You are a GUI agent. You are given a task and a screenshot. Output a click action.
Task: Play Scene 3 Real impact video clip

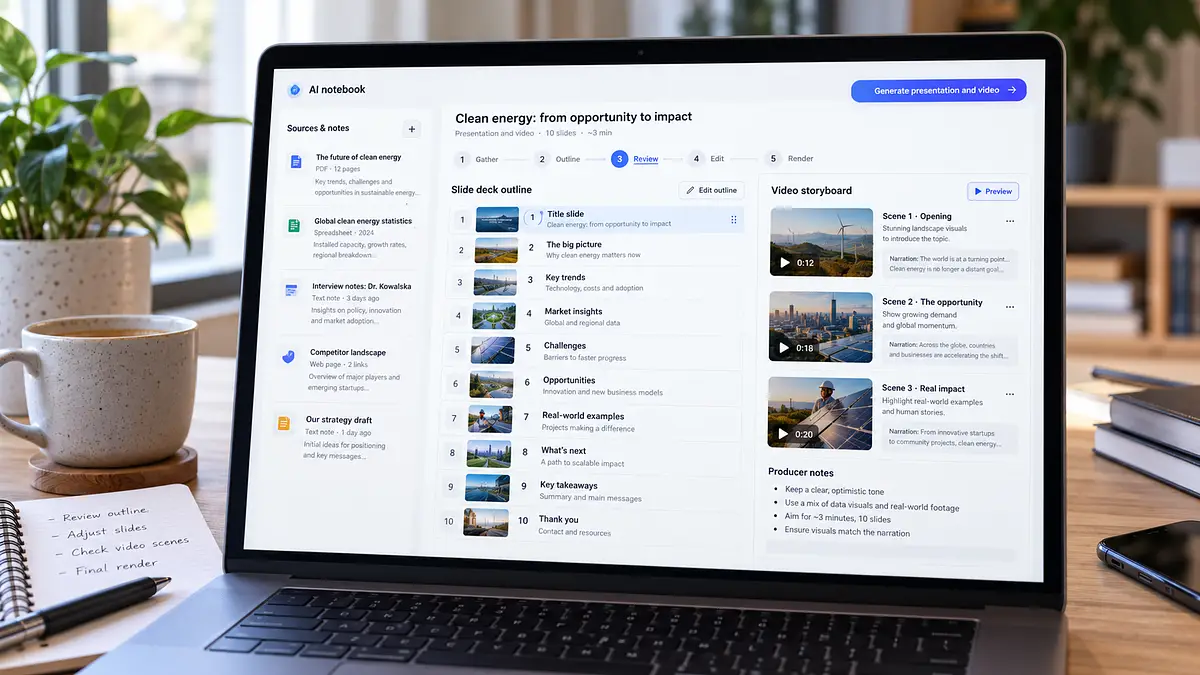pos(784,434)
